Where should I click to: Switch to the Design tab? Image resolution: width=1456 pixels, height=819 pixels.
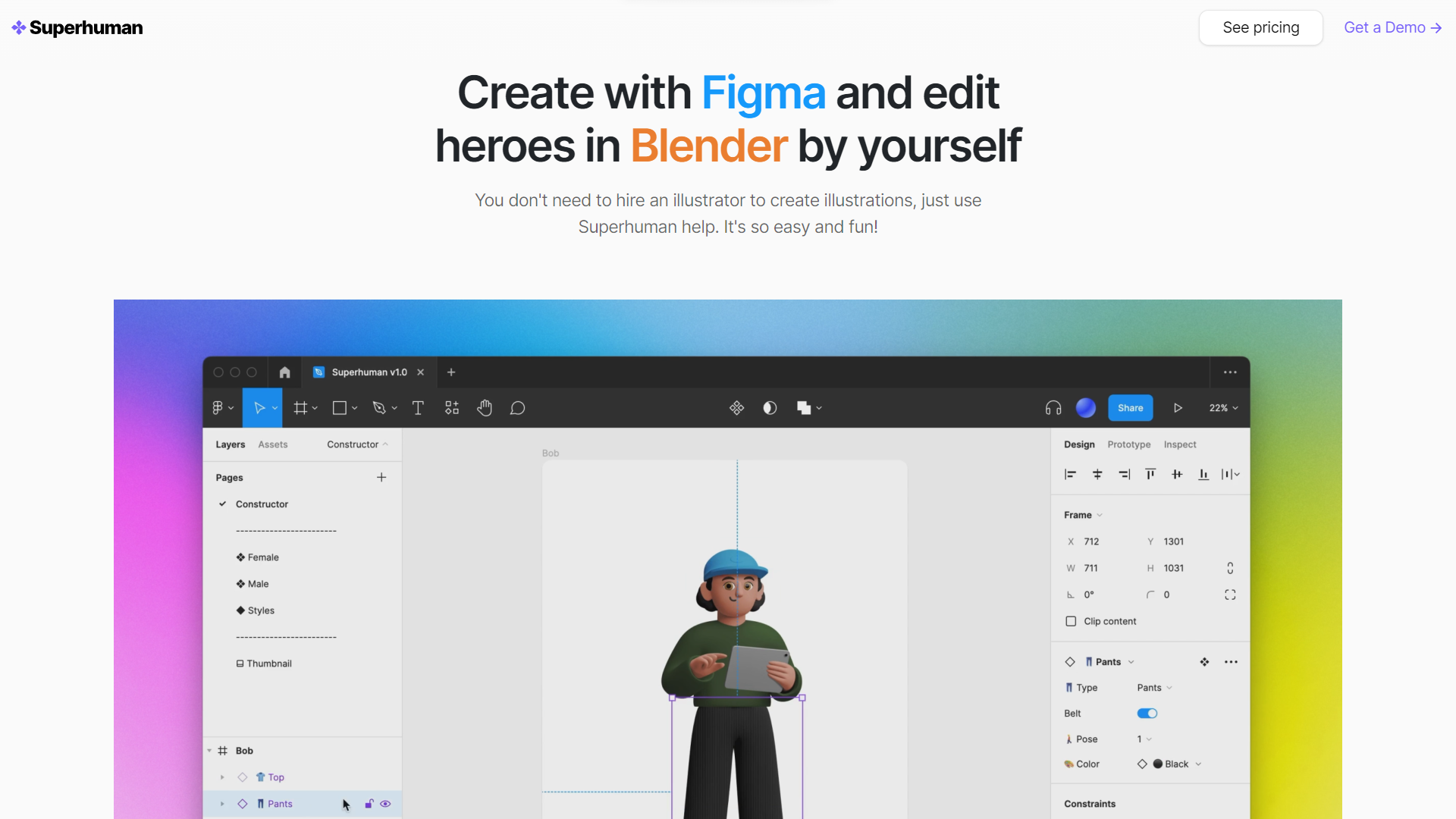pos(1079,444)
